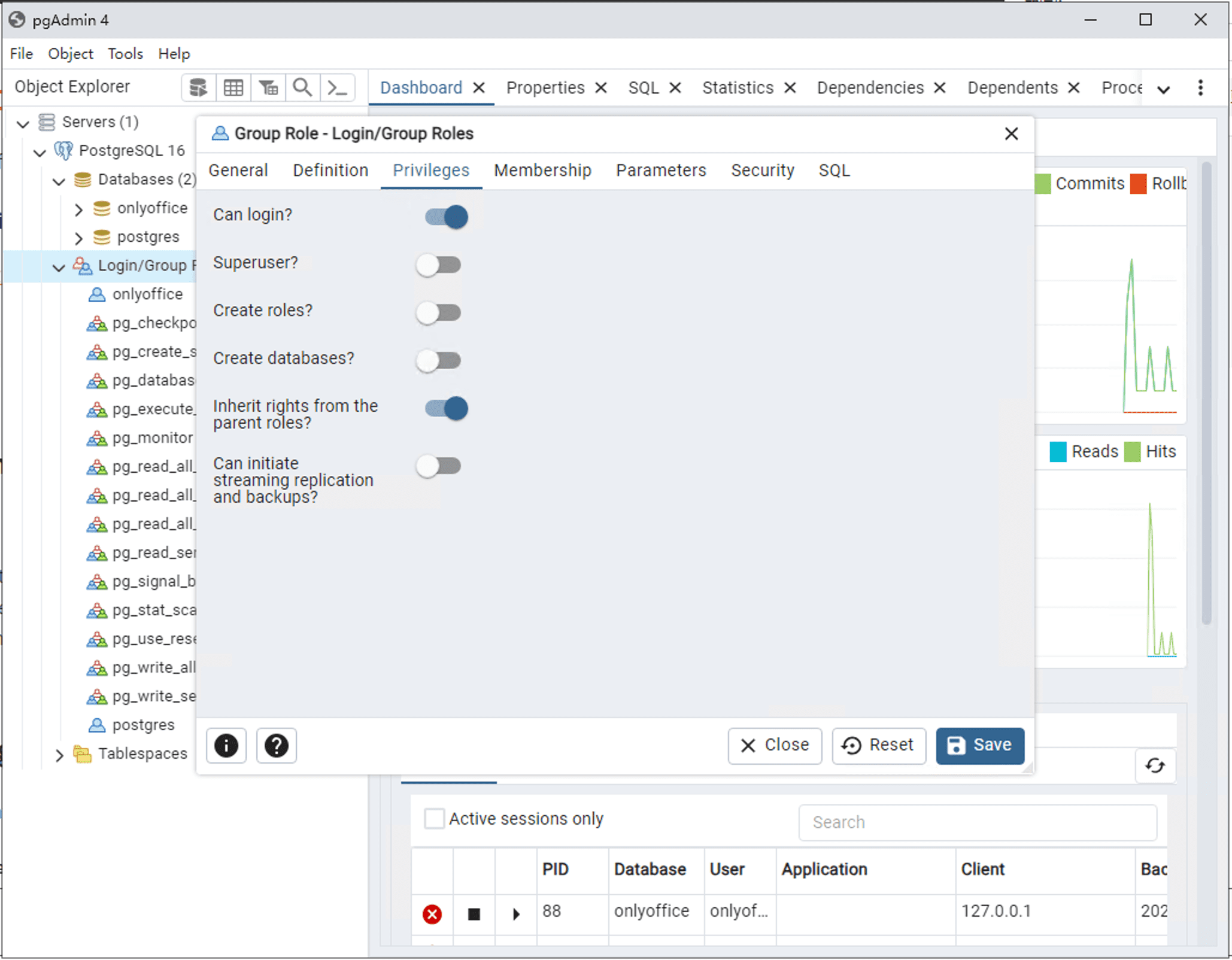1232x960 pixels.
Task: Open the Tools menu
Action: [x=125, y=54]
